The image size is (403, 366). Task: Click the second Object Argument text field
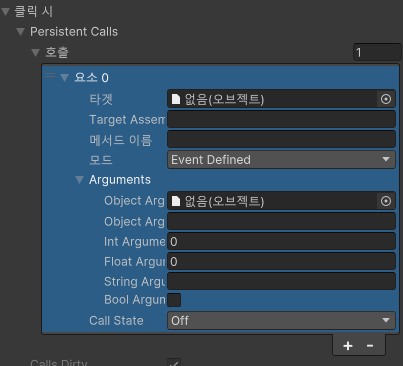tap(281, 221)
